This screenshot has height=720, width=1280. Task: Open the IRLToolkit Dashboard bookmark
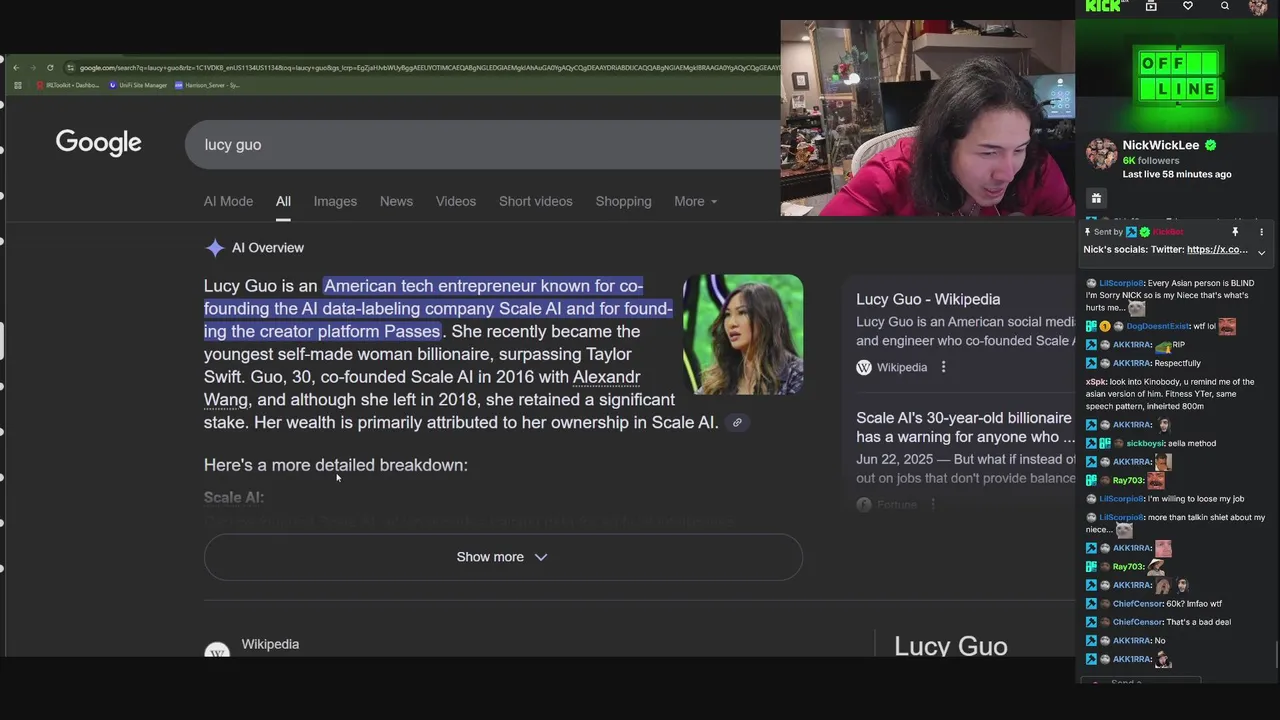(x=68, y=85)
